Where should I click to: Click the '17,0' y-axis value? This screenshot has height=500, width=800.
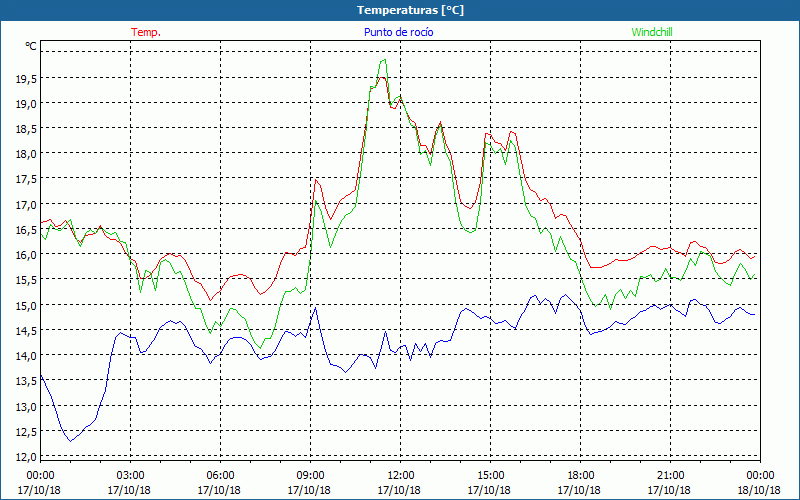(x=26, y=205)
